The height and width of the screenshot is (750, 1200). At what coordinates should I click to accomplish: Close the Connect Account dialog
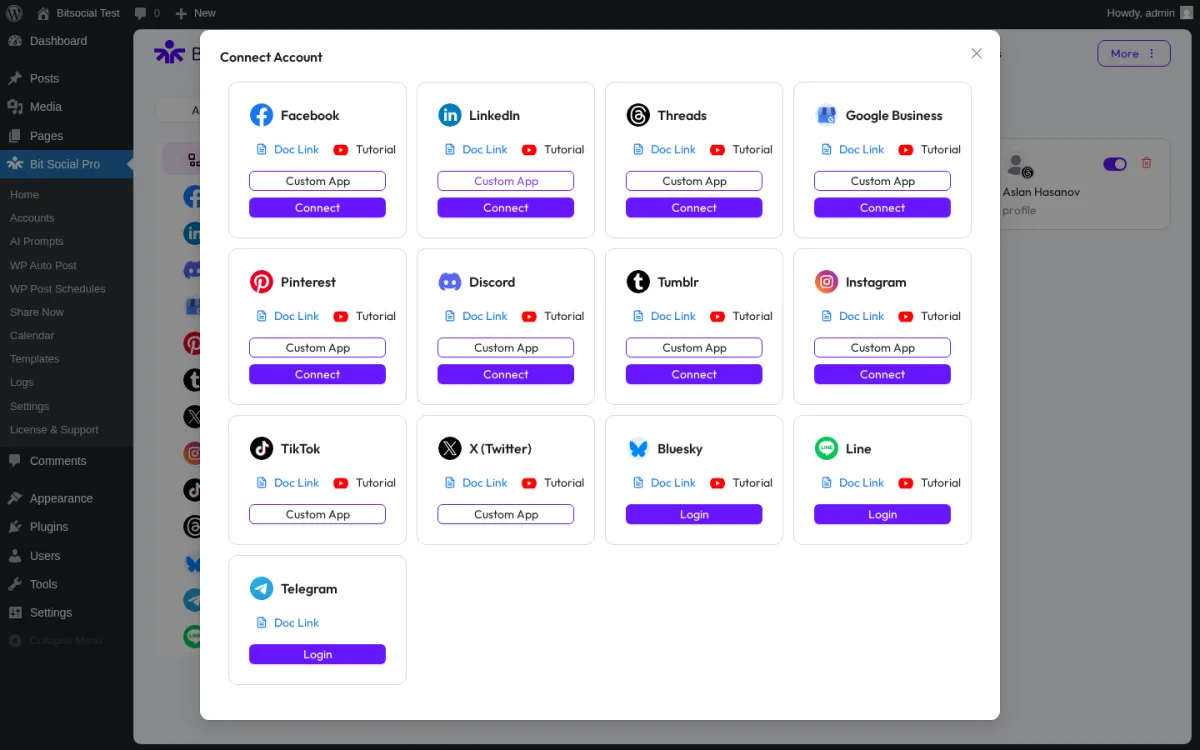pos(977,53)
